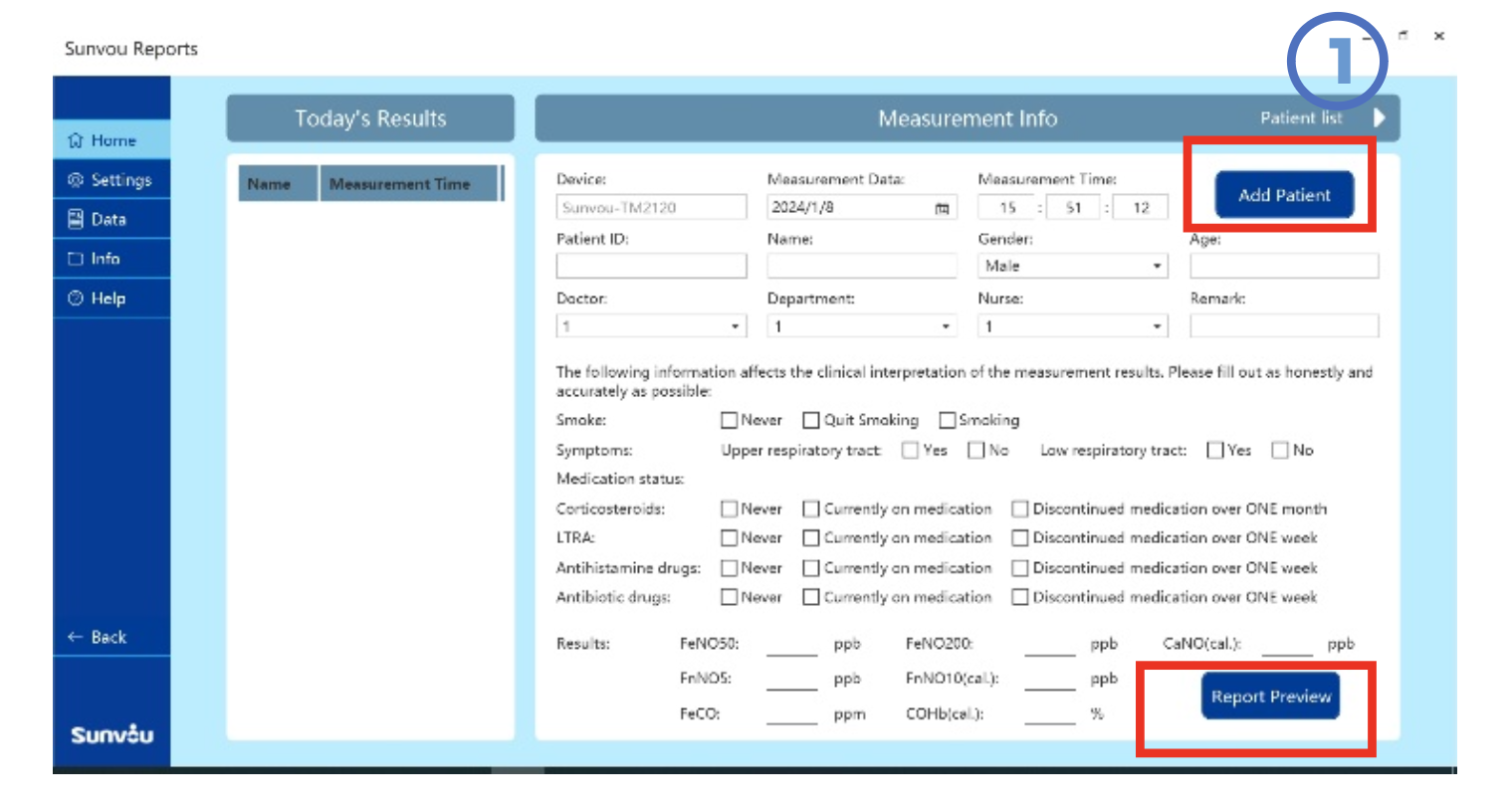Click inside the Patient ID input field
The width and height of the screenshot is (1509, 812).
click(651, 266)
